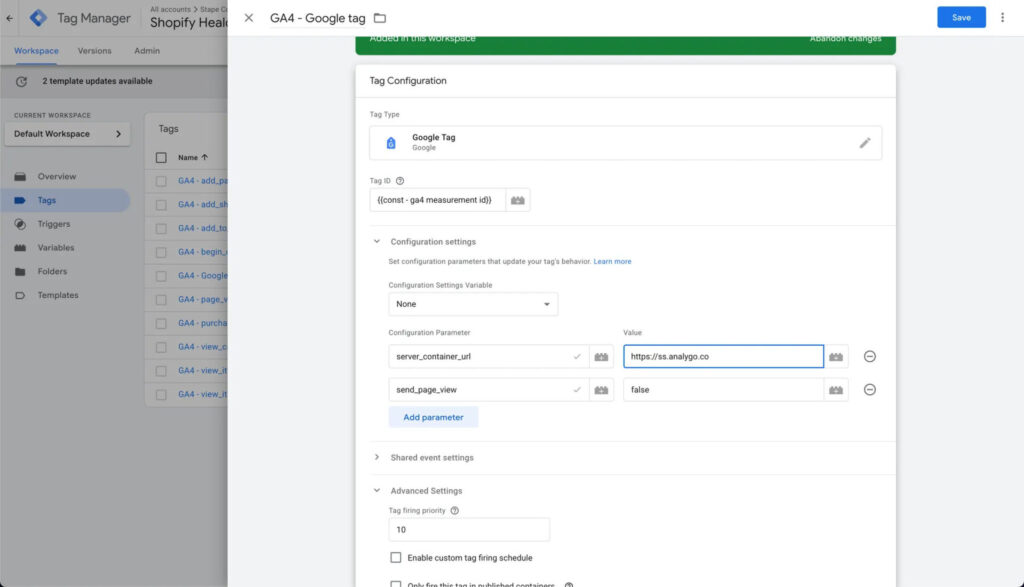This screenshot has height=587, width=1024.
Task: Expand the Shared event settings section
Action: pyautogui.click(x=377, y=457)
